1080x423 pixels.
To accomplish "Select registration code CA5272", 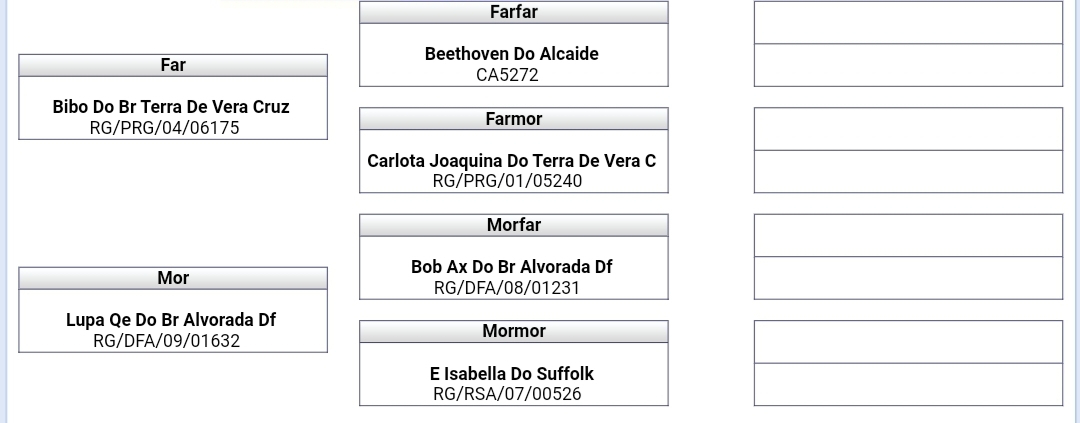I will 508,75.
